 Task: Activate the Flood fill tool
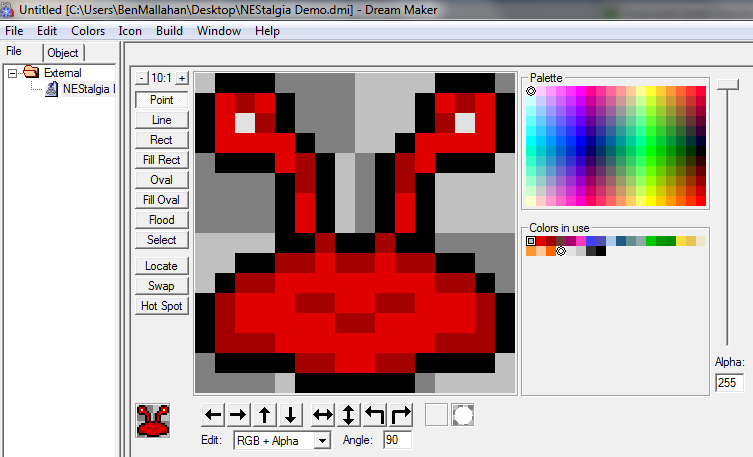161,220
